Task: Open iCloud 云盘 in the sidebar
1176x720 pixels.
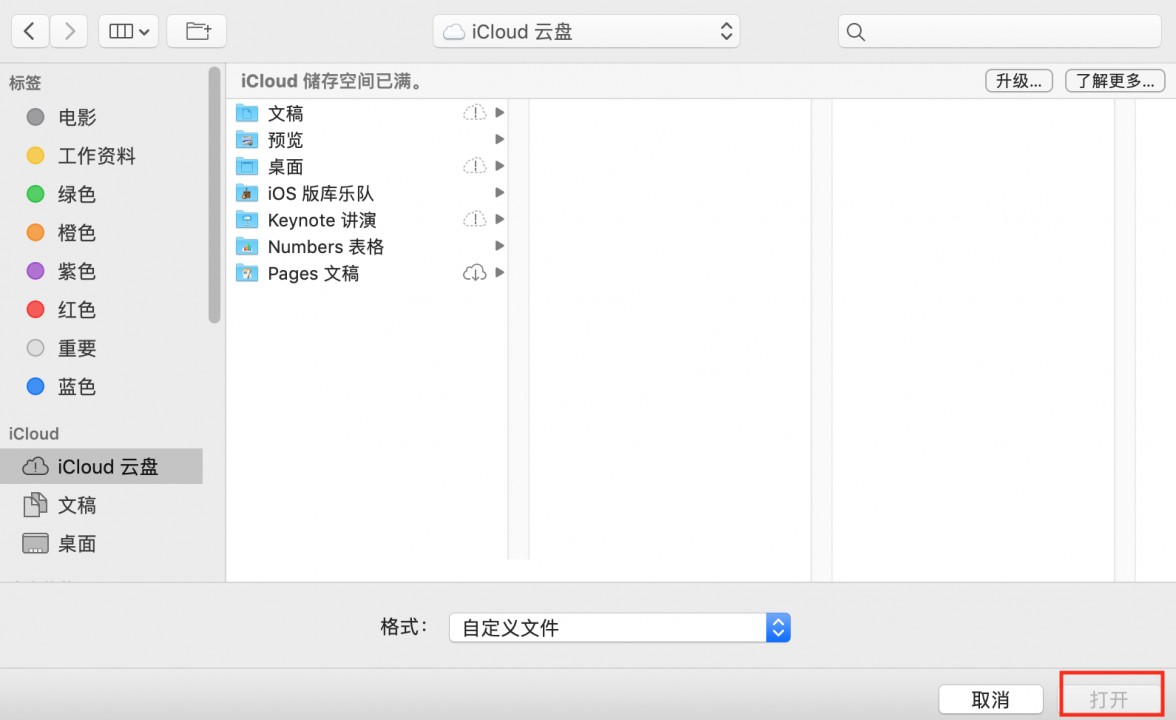Action: coord(101,466)
